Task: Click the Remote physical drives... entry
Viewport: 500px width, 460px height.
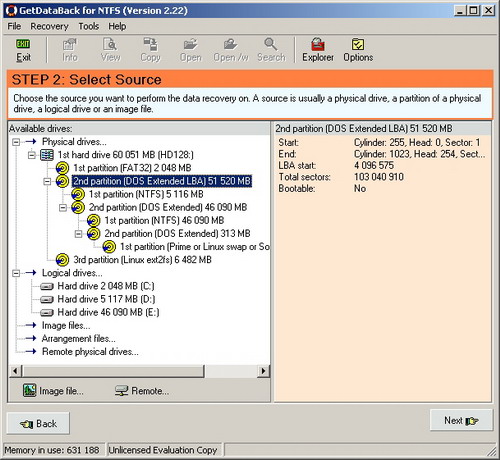Action: pos(90,352)
